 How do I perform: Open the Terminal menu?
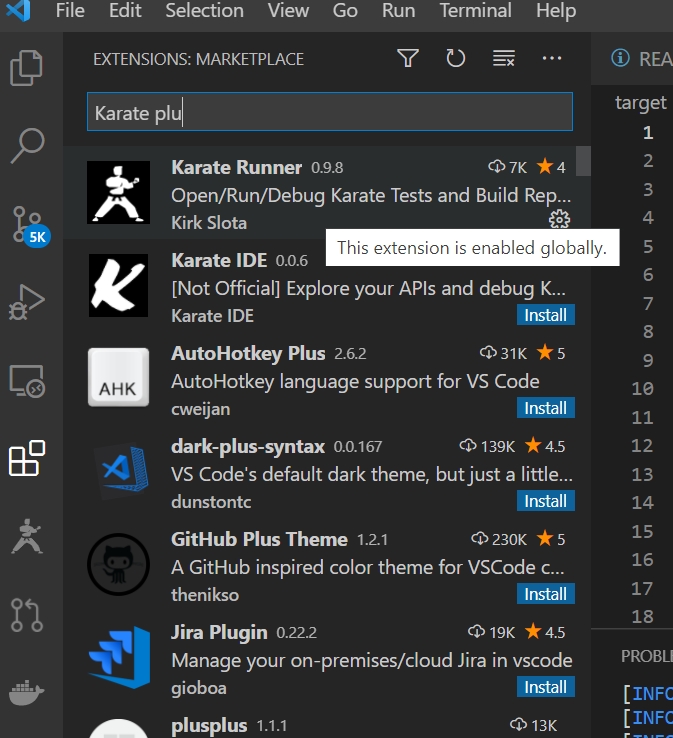475,12
